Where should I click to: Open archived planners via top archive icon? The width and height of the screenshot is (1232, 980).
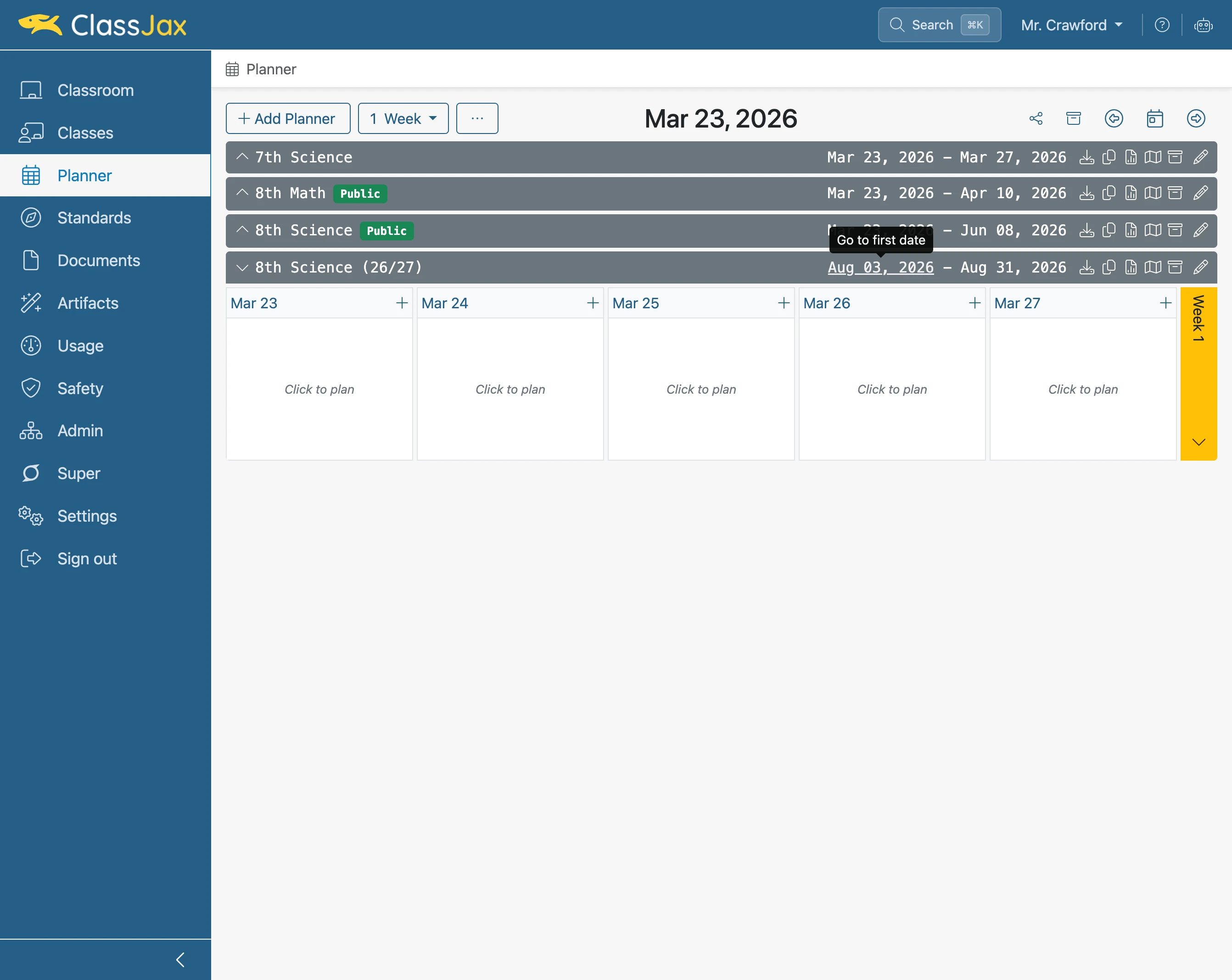coord(1074,118)
